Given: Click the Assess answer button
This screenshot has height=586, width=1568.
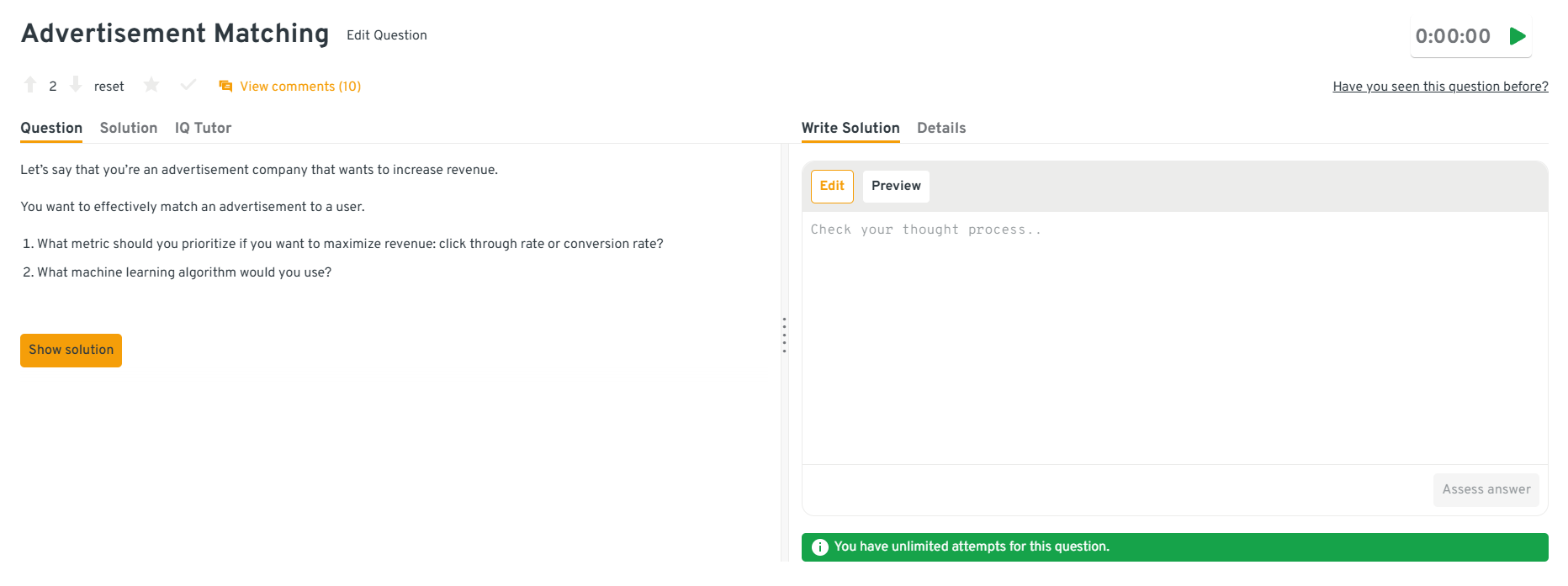Looking at the screenshot, I should tap(1486, 489).
